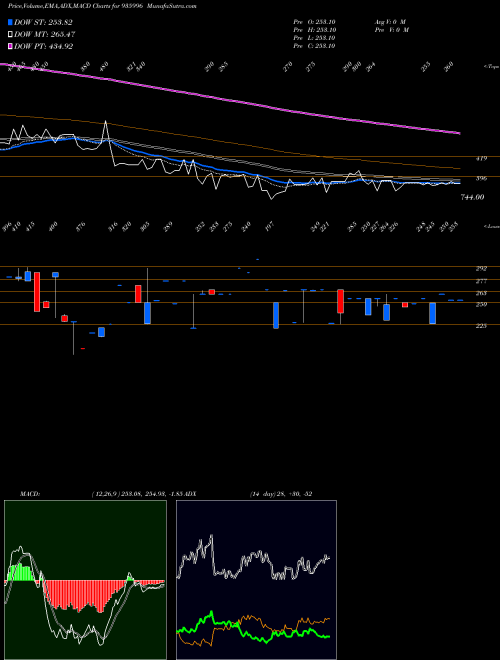Click the '<Tops' axis label
The width and height of the screenshot is (500, 660).
pyautogui.click(x=491, y=67)
